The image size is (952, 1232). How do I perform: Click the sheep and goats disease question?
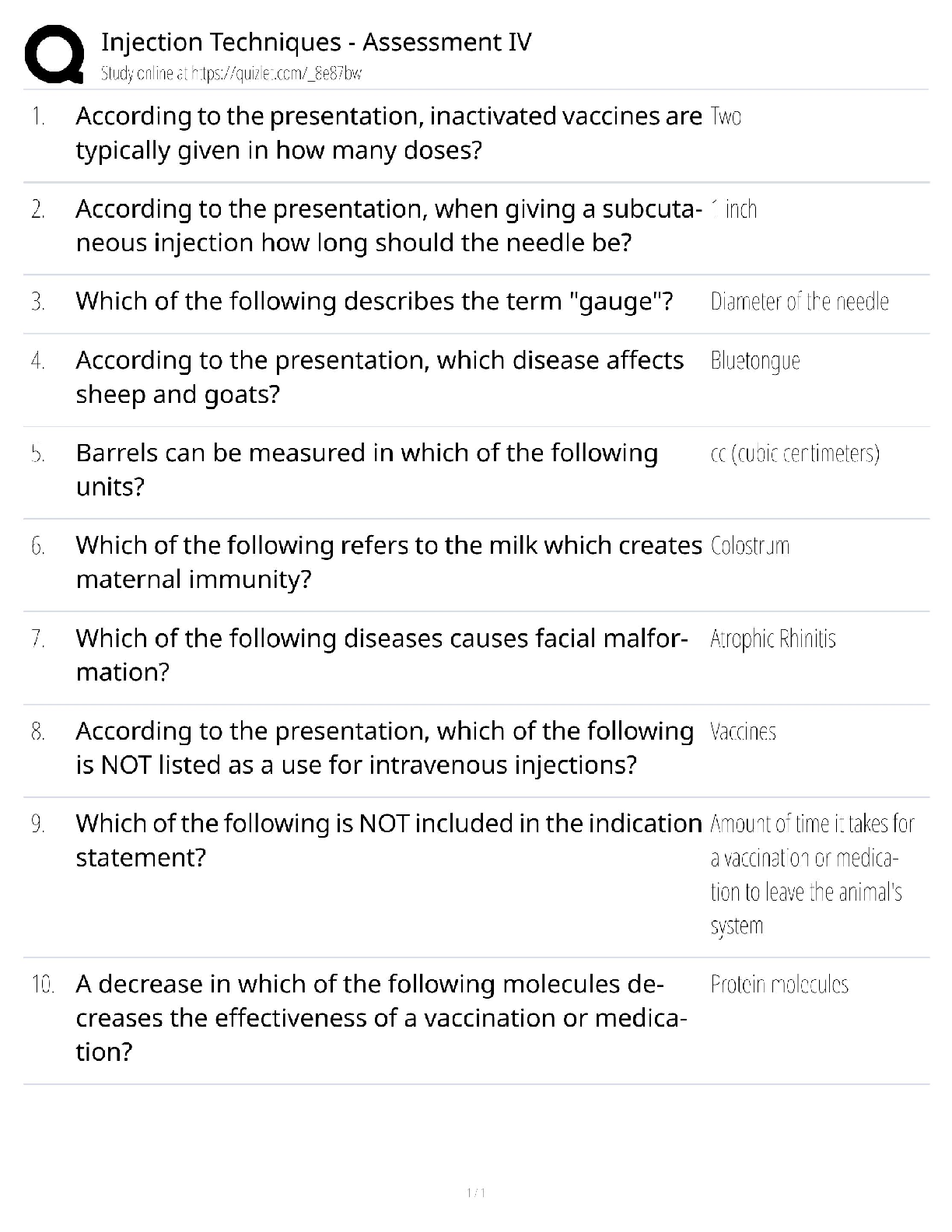pyautogui.click(x=380, y=377)
